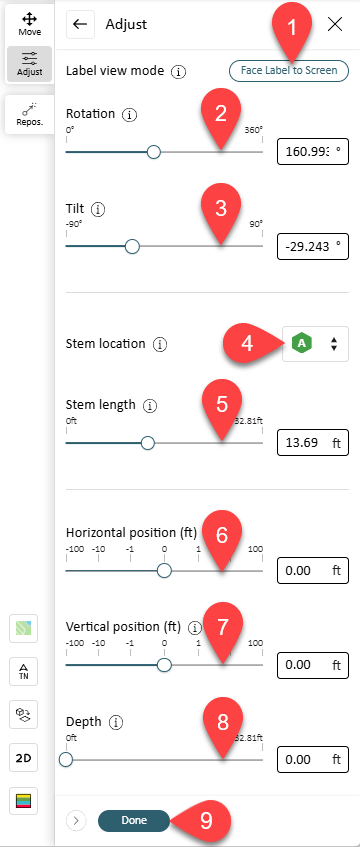Click the Tilt slider handle
The height and width of the screenshot is (847, 360).
[x=132, y=247]
